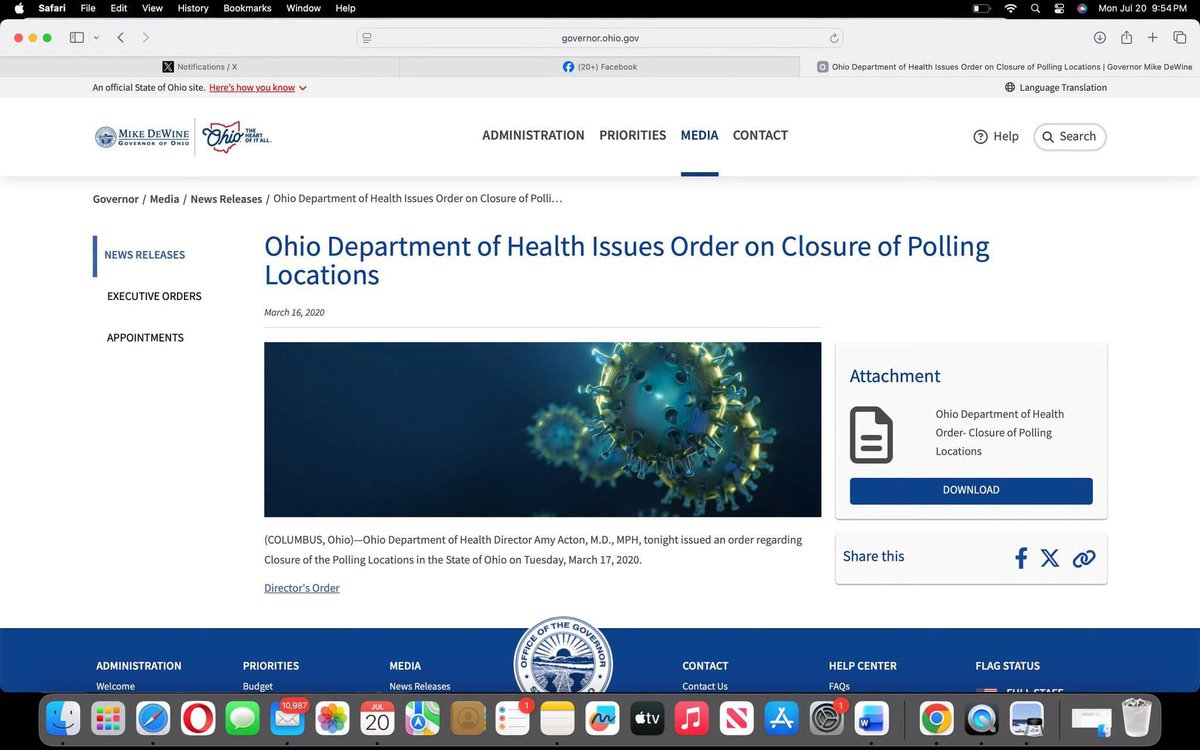
Task: Open the History menu
Action: tap(193, 8)
